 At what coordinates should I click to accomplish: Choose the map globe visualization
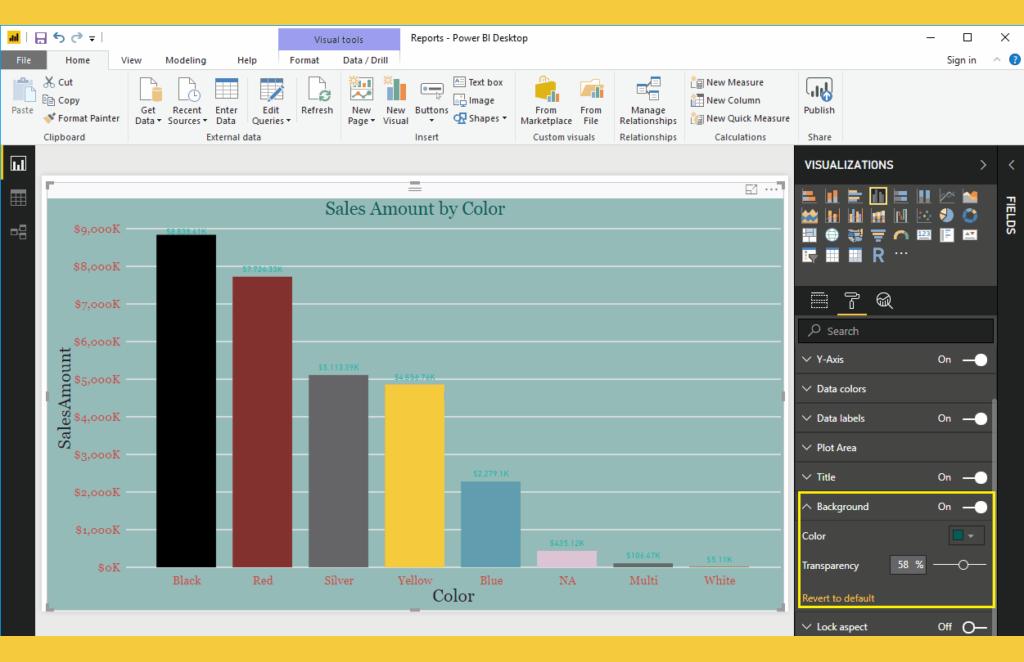point(832,235)
